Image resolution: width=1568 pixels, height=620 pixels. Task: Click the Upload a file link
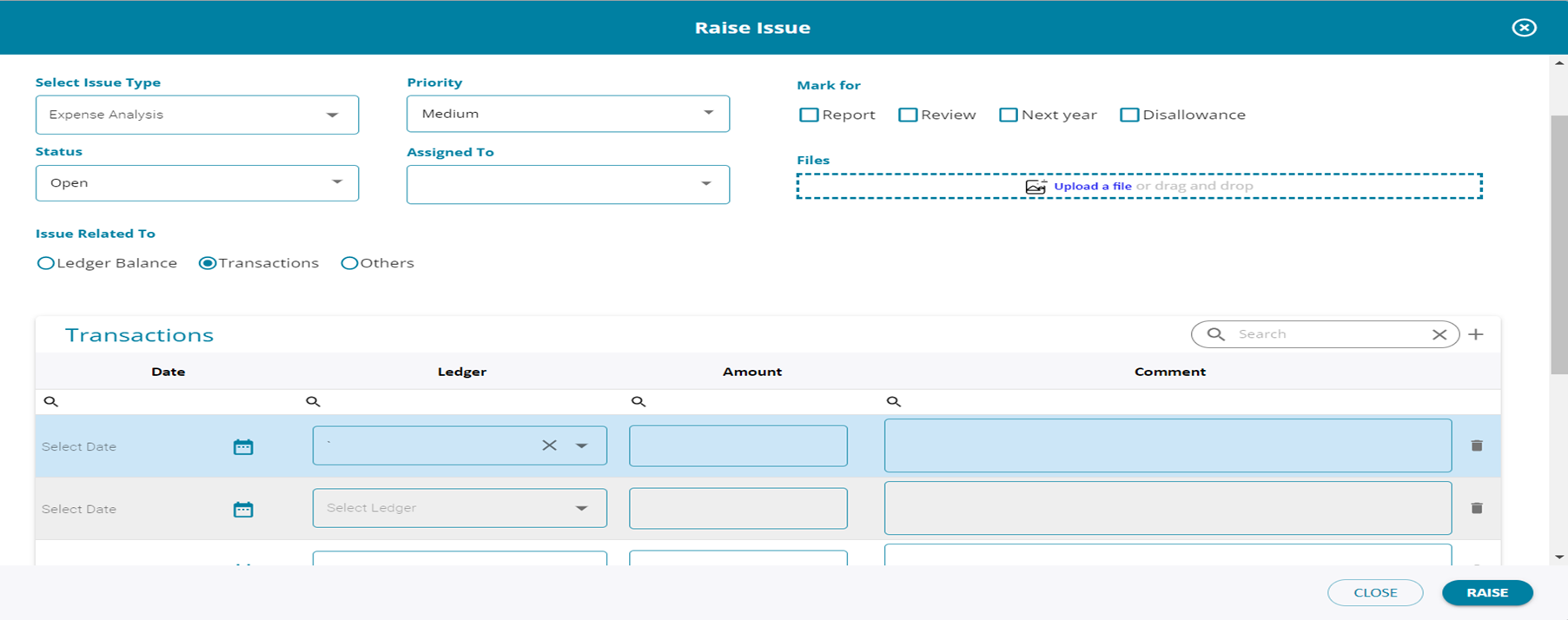point(1092,186)
